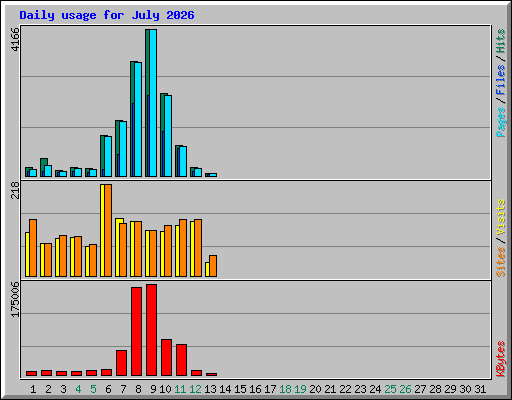Click the Files legend label
512x400 pixels.
pos(501,79)
